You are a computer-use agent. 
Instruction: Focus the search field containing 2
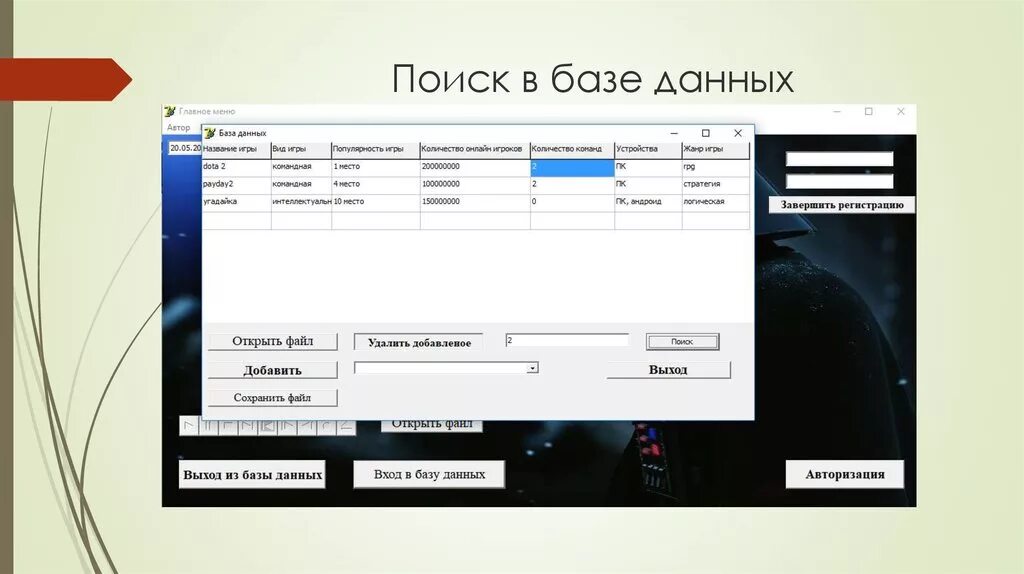point(567,340)
